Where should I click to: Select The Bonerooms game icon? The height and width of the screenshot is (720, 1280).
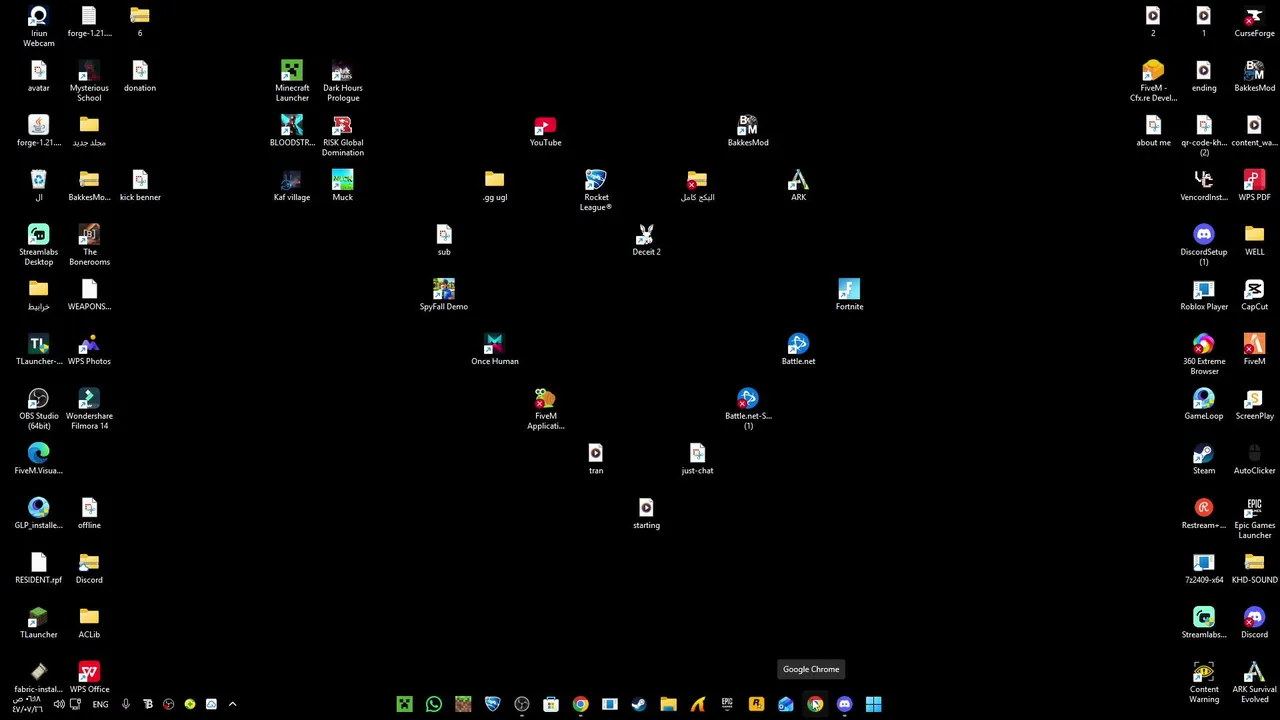tap(89, 245)
